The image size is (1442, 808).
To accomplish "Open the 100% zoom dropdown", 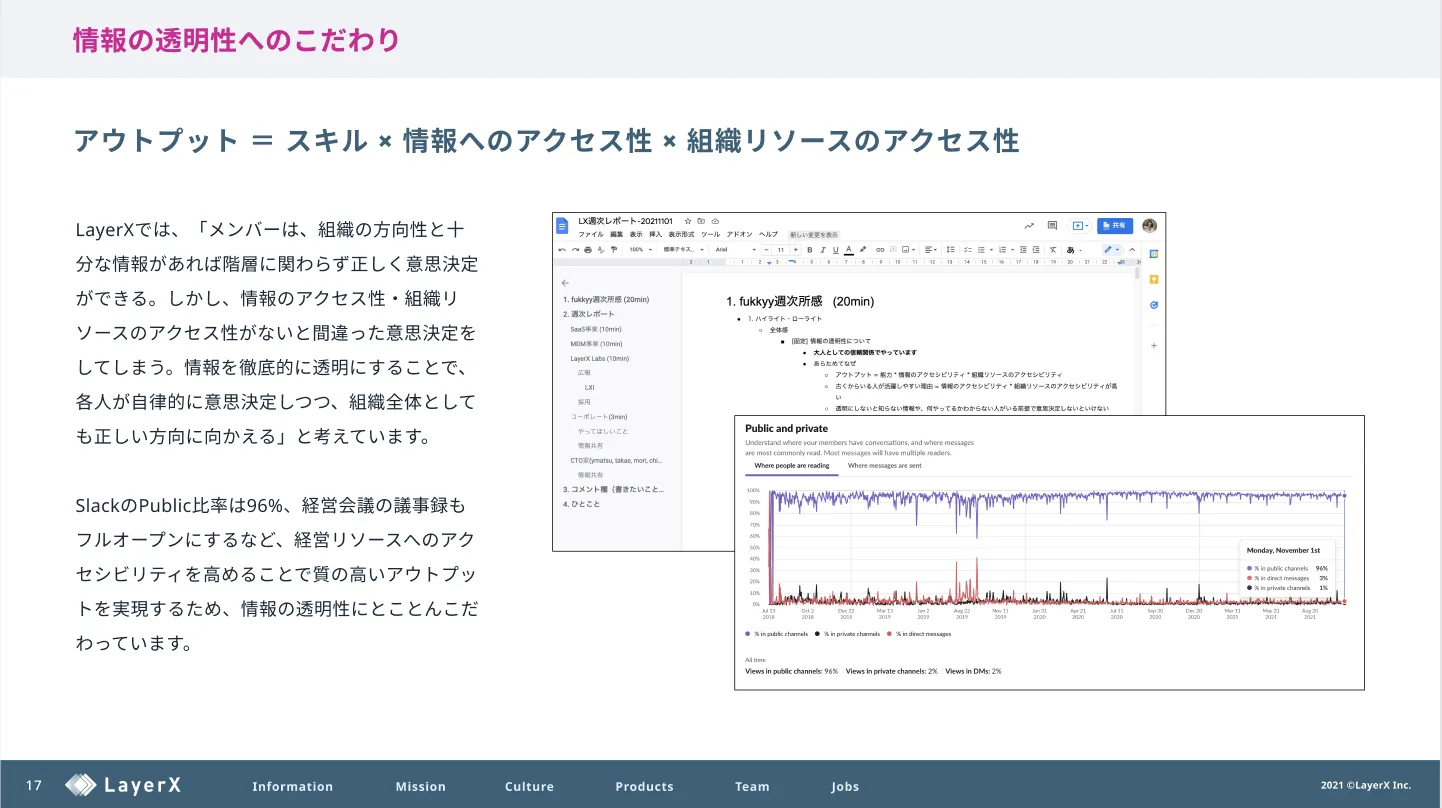I will click(640, 249).
